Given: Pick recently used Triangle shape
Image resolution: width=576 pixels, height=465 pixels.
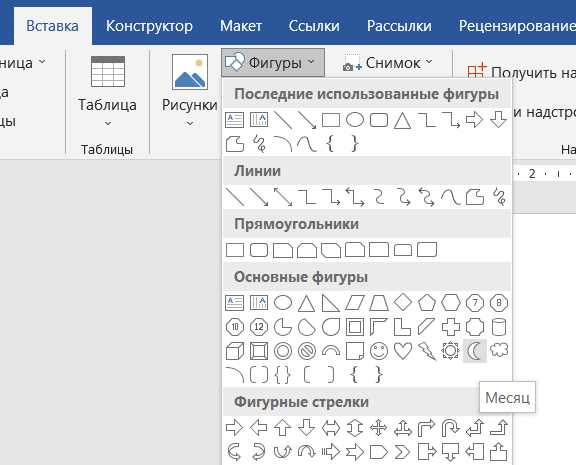Looking at the screenshot, I should pos(403,120).
